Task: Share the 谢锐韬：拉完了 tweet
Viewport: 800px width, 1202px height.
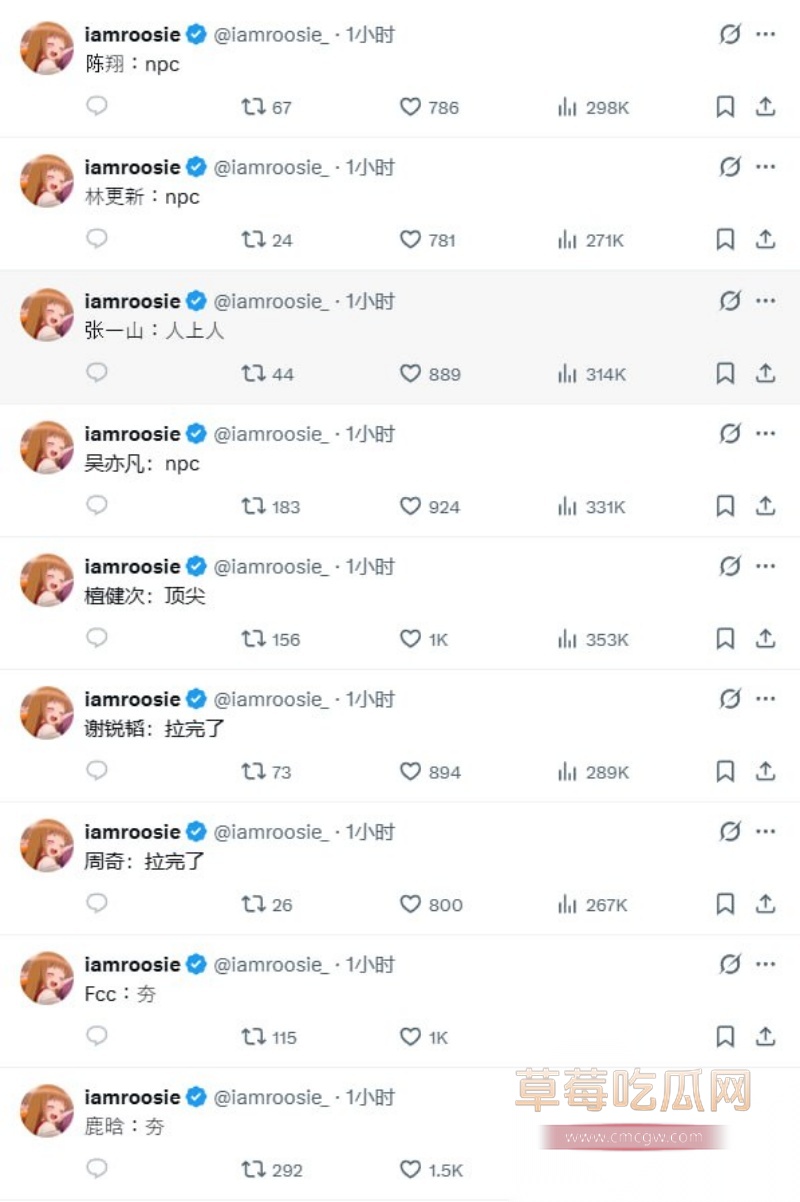Action: pyautogui.click(x=765, y=772)
